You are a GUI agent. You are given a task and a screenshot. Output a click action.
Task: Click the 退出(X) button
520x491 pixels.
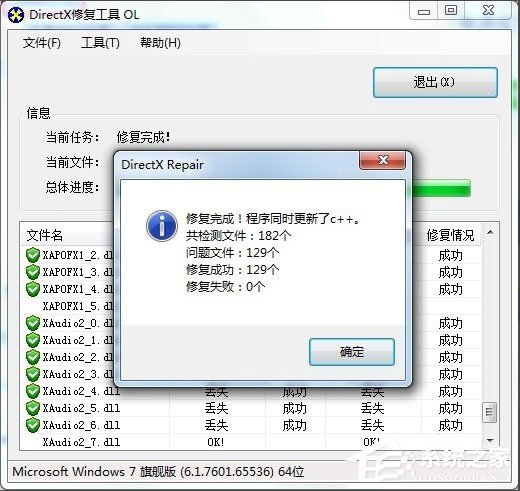pyautogui.click(x=435, y=82)
